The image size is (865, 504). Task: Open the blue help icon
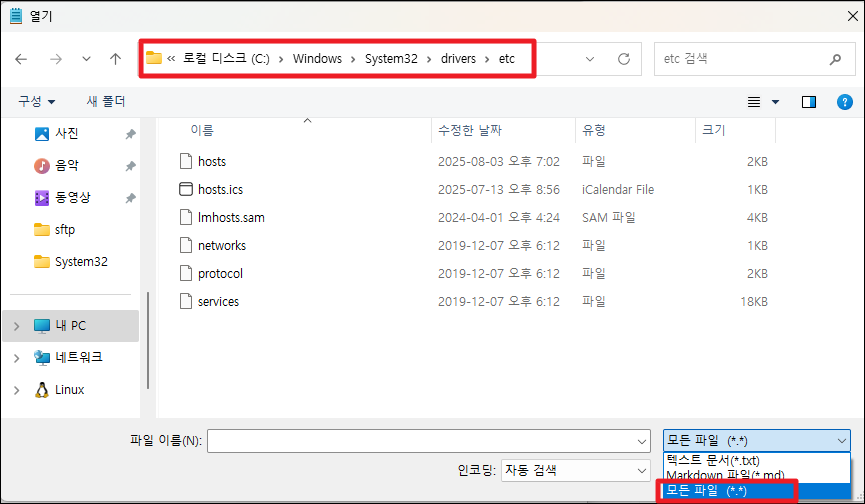point(844,102)
